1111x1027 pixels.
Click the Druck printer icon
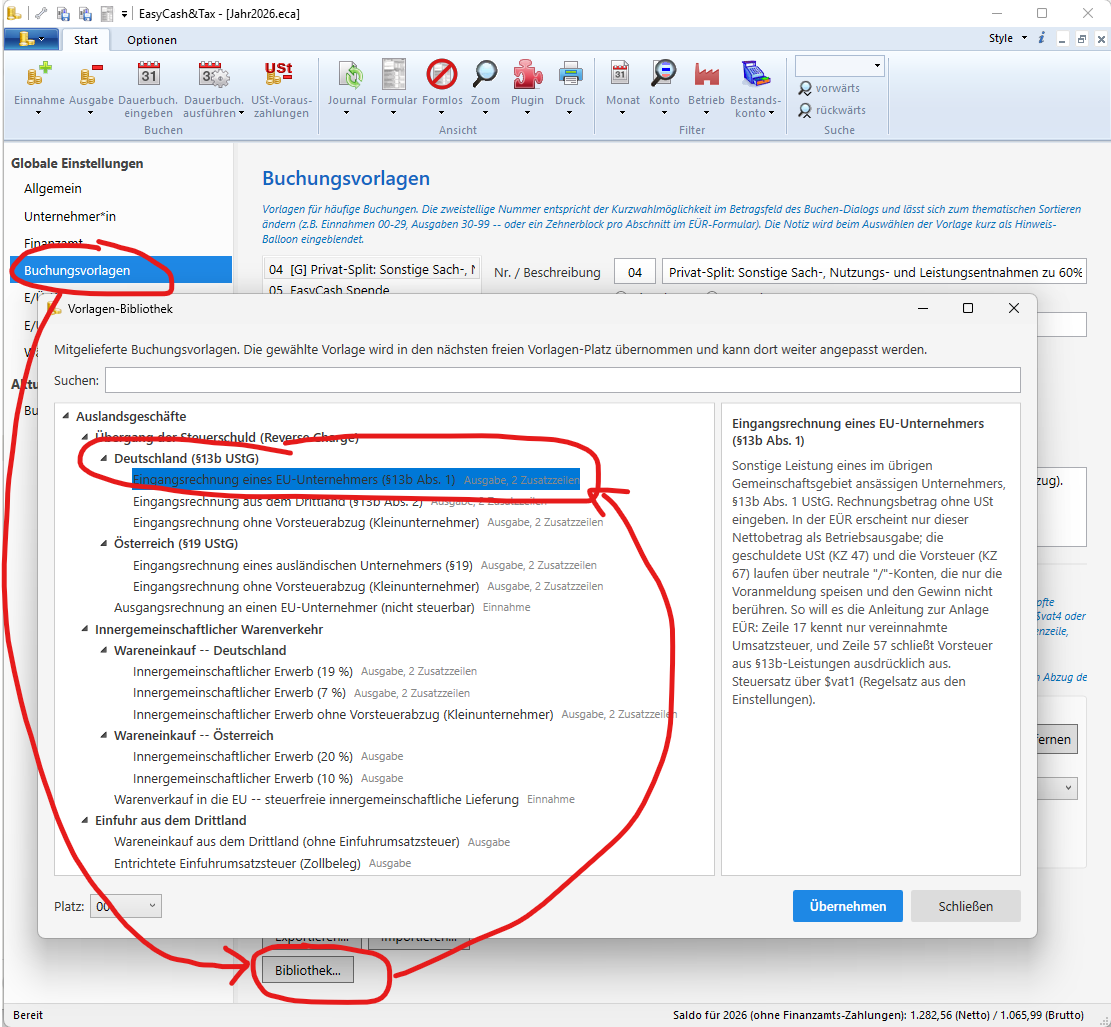pyautogui.click(x=570, y=74)
